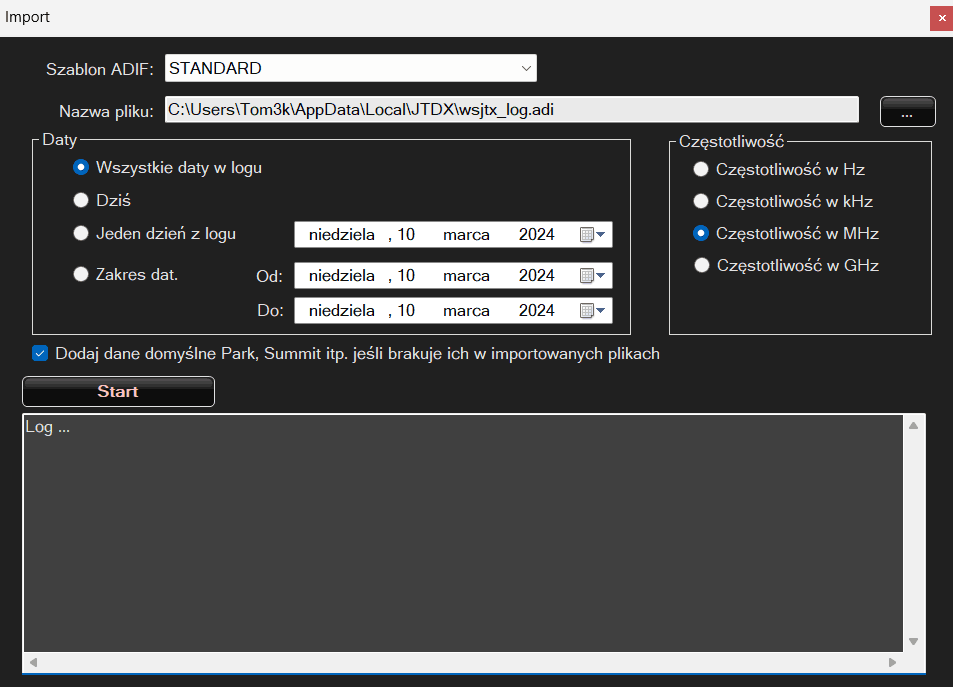
Task: Click inside the Log text area
Action: 463,533
